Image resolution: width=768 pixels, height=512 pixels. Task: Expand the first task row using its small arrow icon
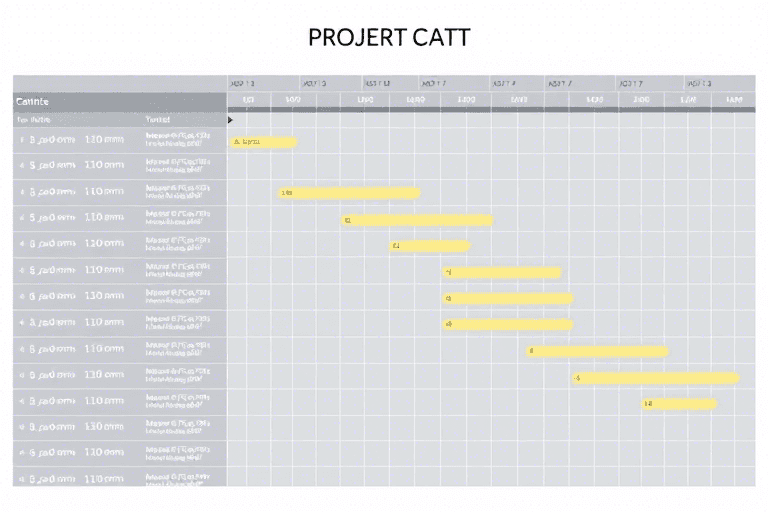coord(22,140)
